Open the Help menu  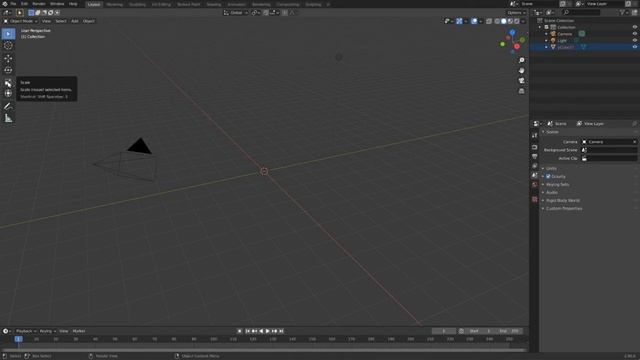[73, 4]
